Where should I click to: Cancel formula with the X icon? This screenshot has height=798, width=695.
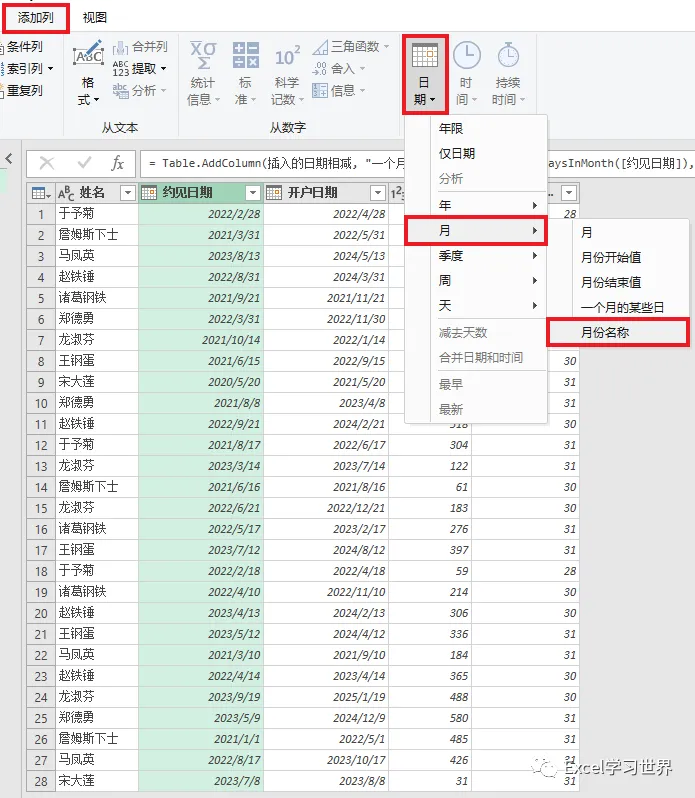click(47, 163)
